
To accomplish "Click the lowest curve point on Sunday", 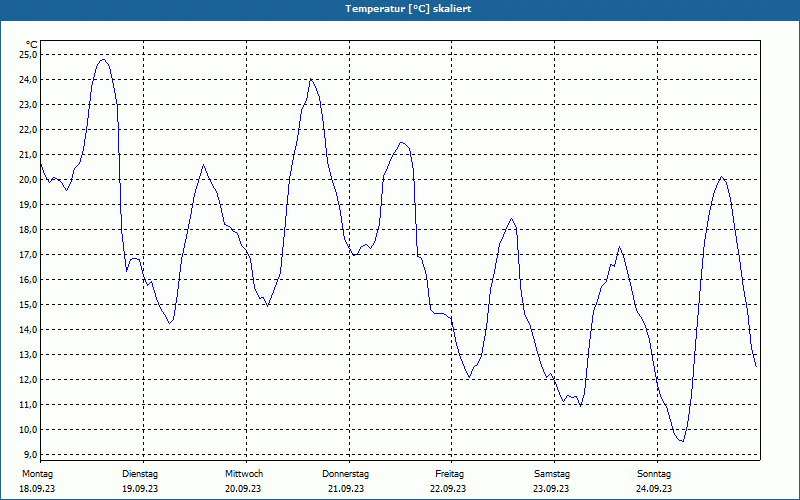I will [682, 441].
